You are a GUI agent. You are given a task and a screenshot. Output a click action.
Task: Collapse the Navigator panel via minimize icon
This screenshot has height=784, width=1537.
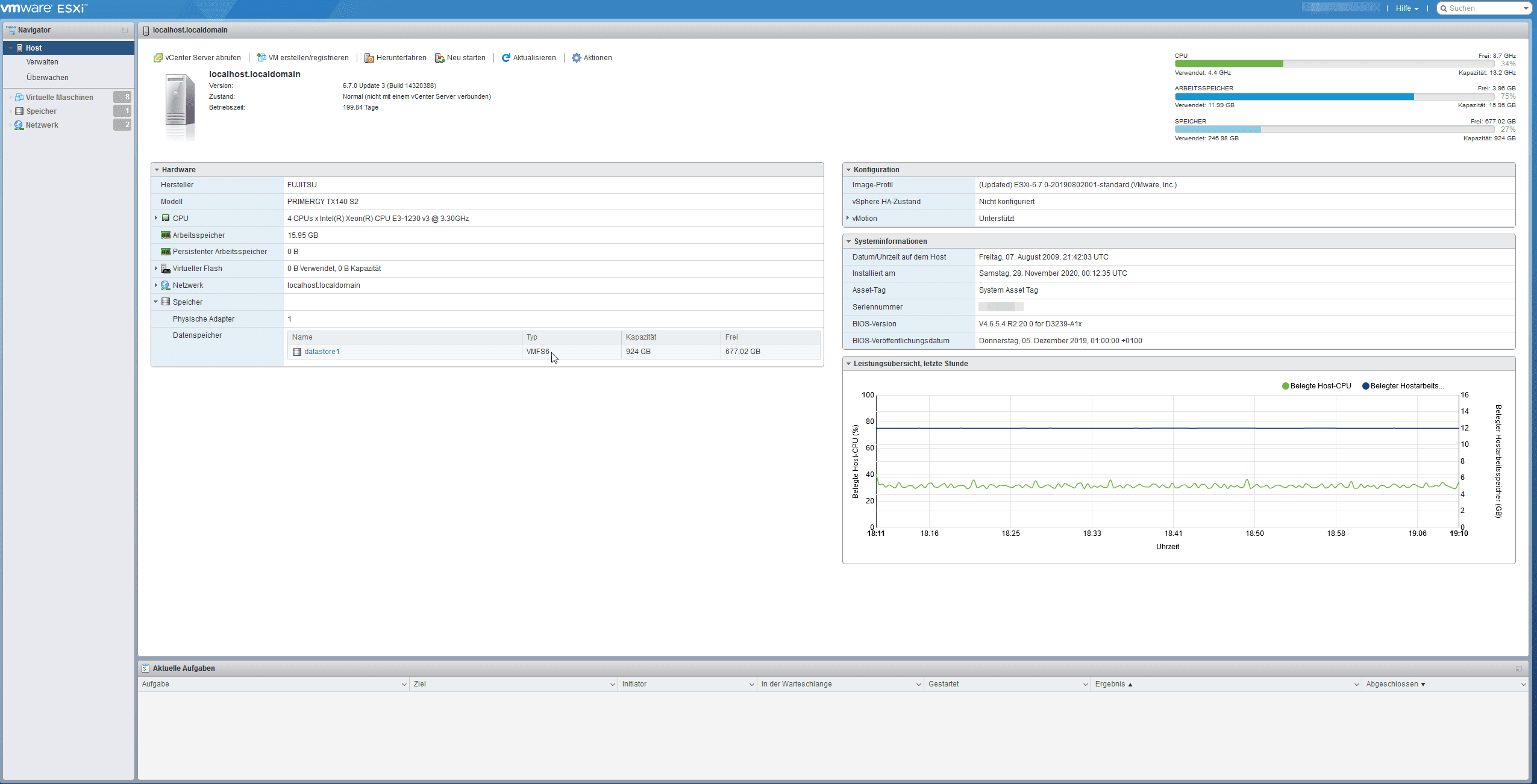pyautogui.click(x=125, y=30)
